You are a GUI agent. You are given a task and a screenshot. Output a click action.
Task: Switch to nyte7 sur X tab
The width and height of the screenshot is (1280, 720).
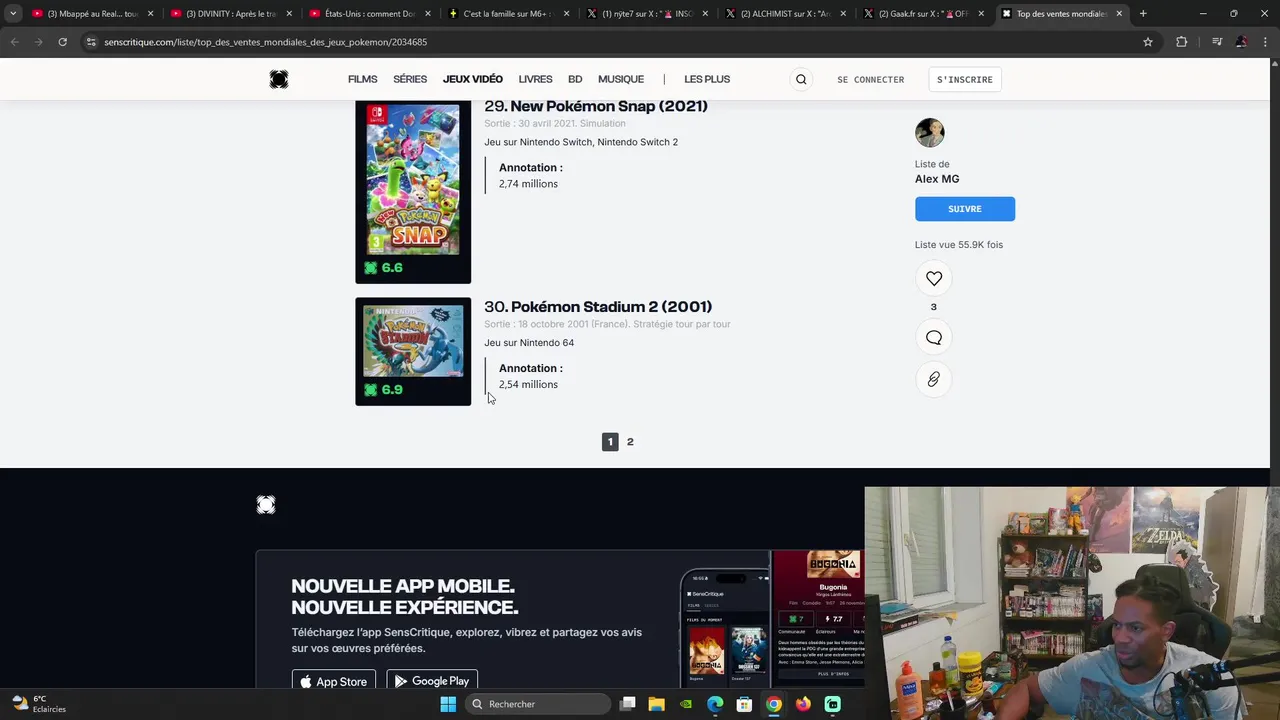(x=646, y=14)
